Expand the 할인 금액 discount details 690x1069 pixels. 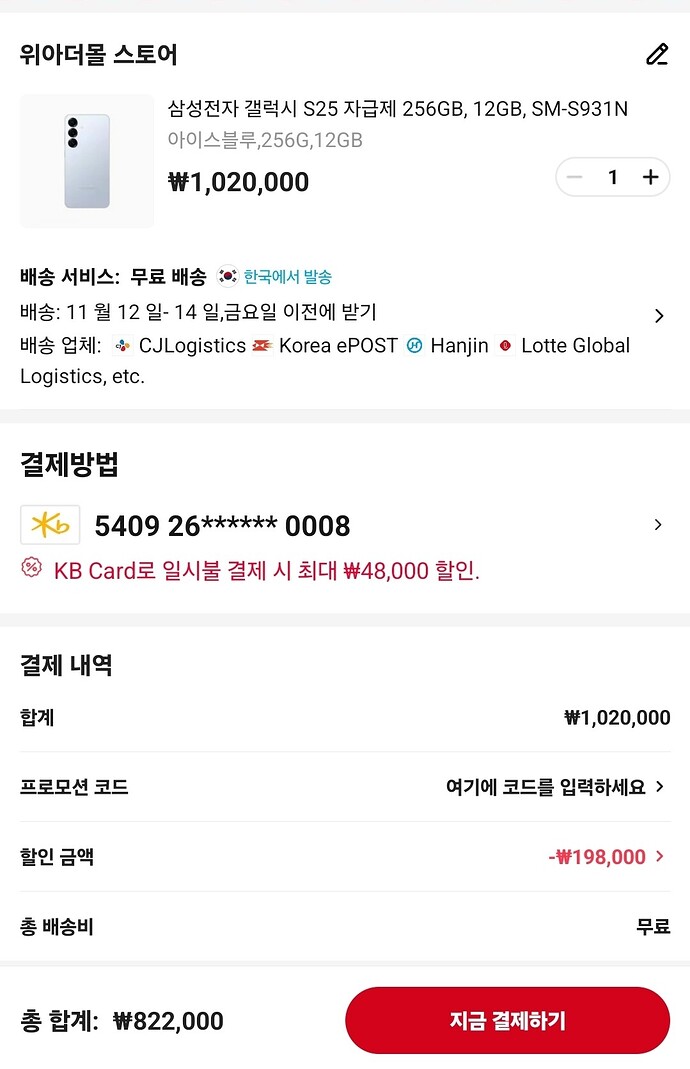click(660, 856)
